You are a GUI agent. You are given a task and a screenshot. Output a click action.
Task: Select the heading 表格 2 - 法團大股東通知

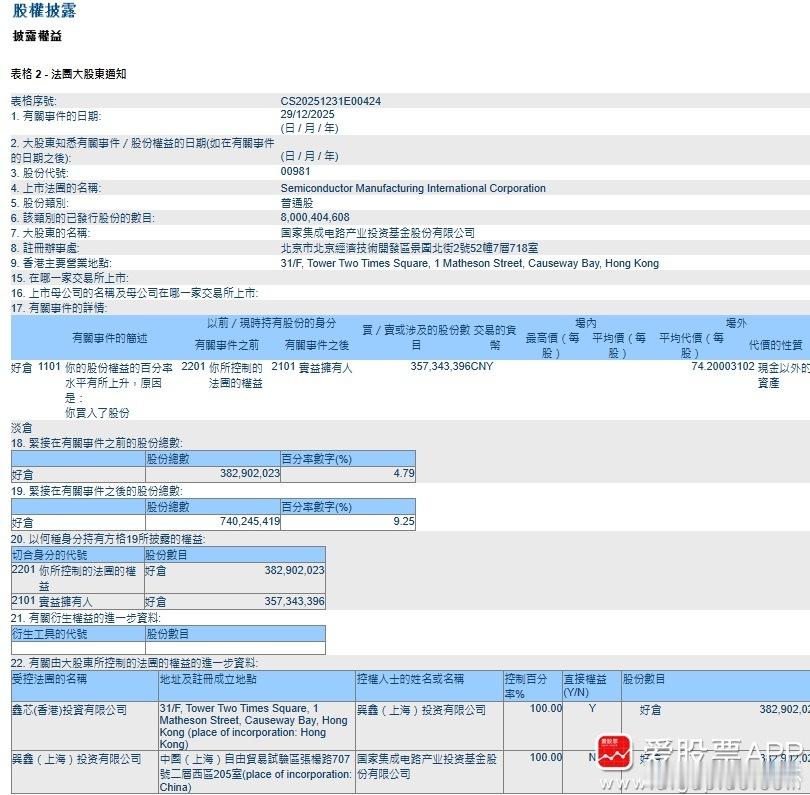[68, 74]
